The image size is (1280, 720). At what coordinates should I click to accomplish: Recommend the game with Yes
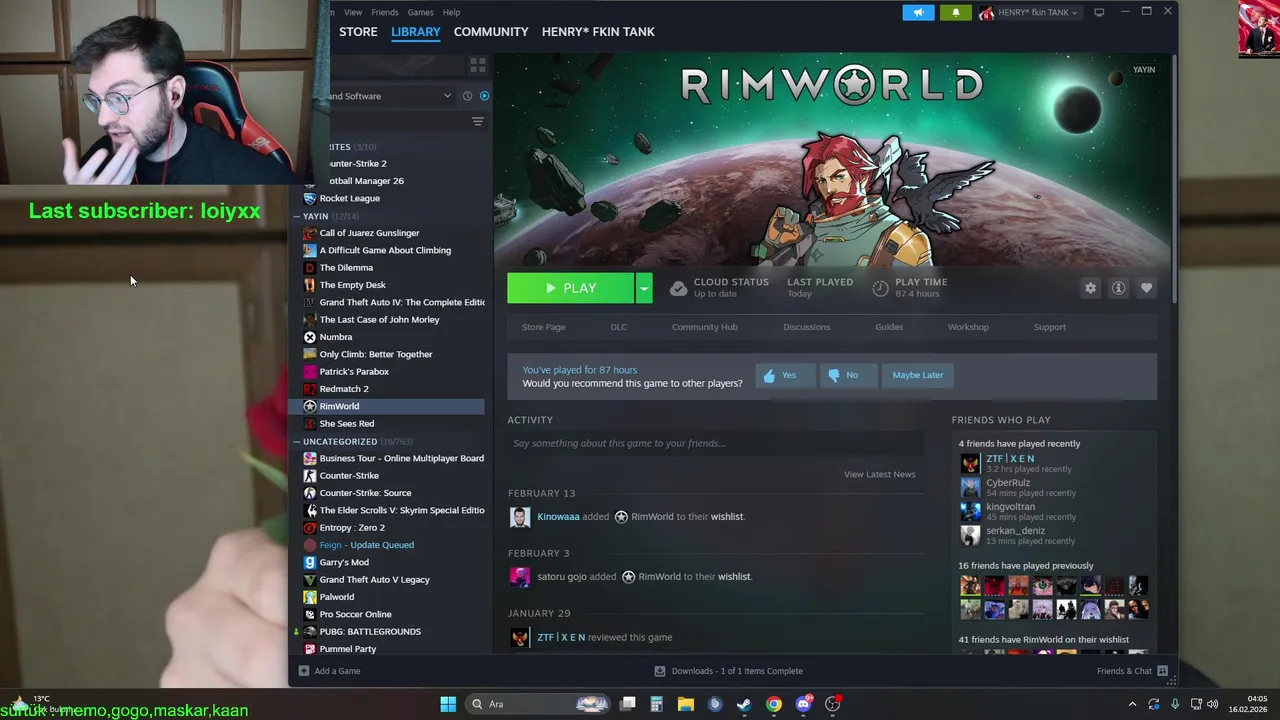tap(785, 375)
